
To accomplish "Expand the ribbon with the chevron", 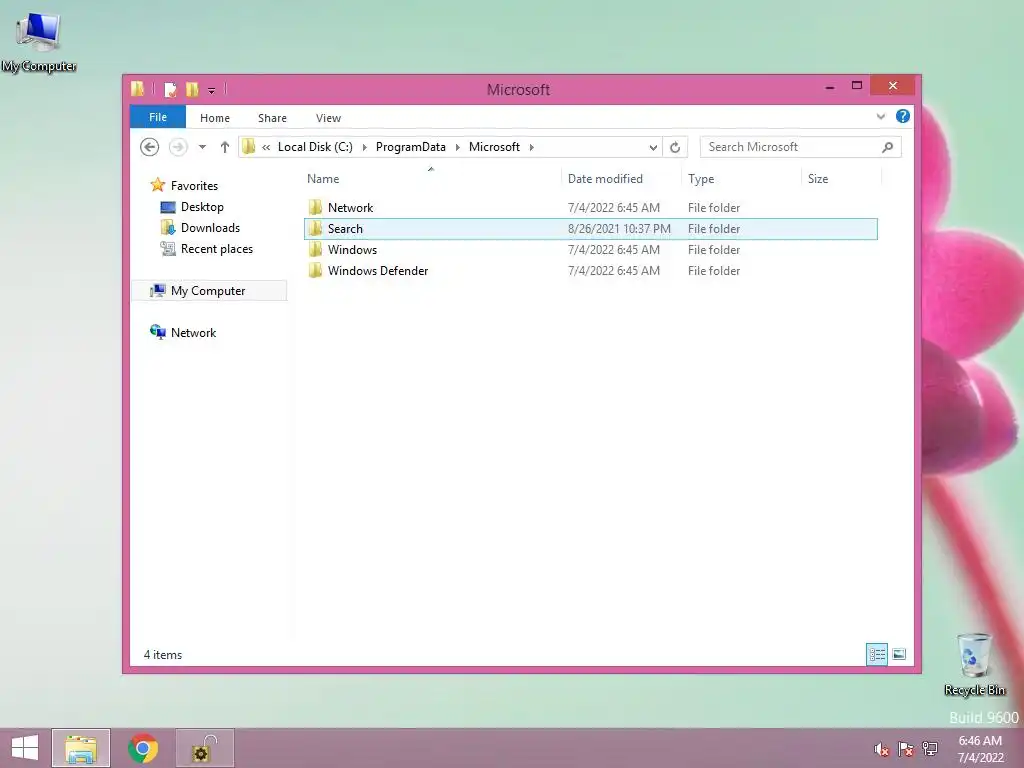I will pos(880,117).
